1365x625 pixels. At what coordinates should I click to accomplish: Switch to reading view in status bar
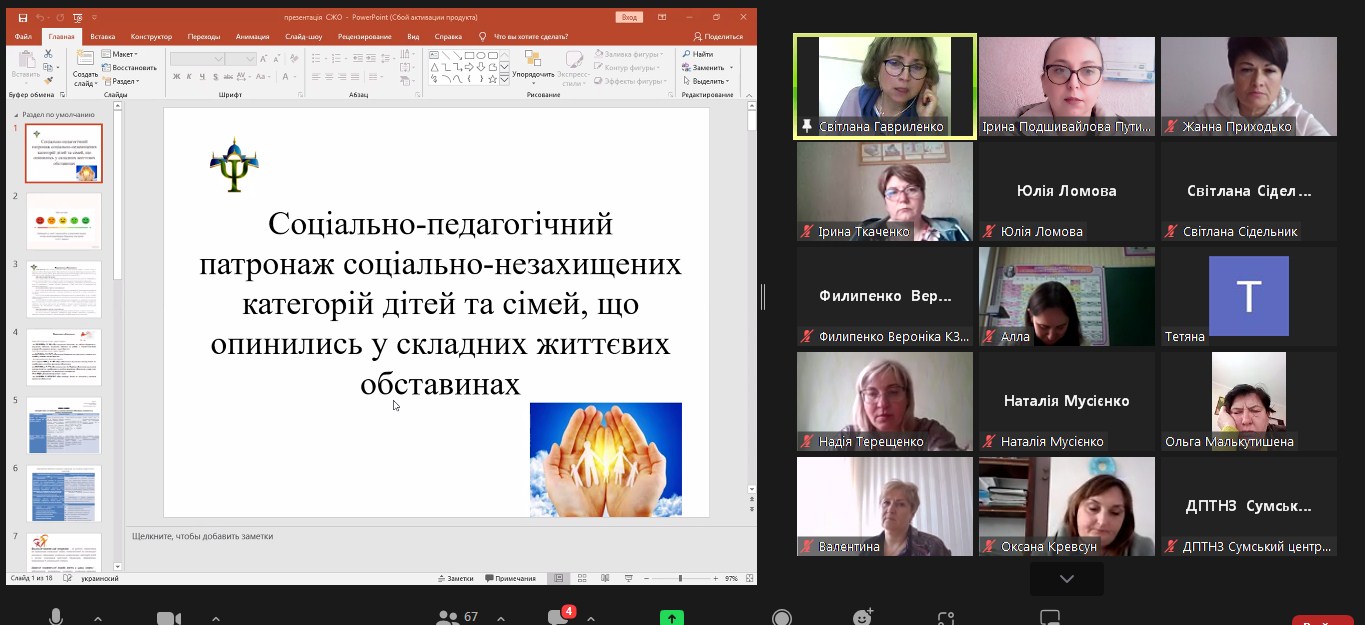pyautogui.click(x=603, y=578)
